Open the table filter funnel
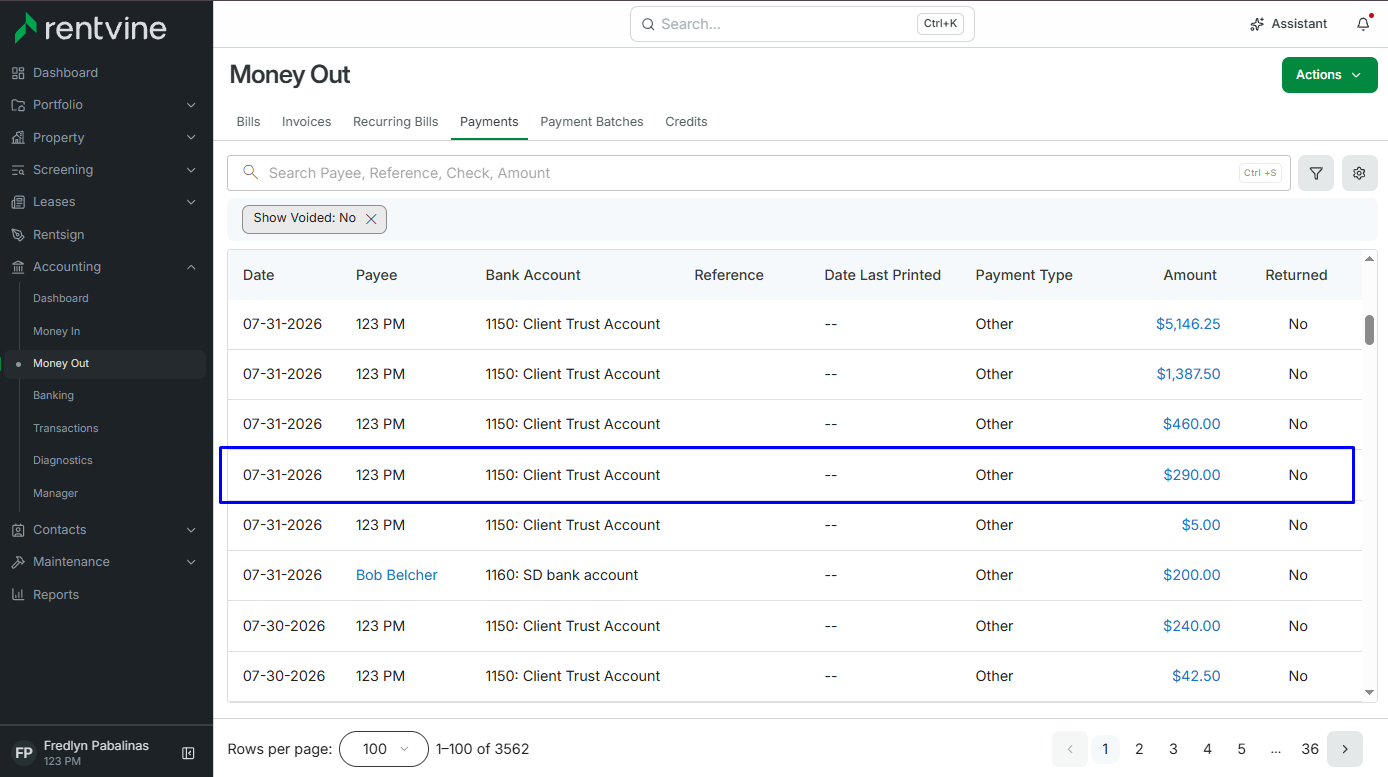Image resolution: width=1388 pixels, height=777 pixels. click(x=1316, y=173)
